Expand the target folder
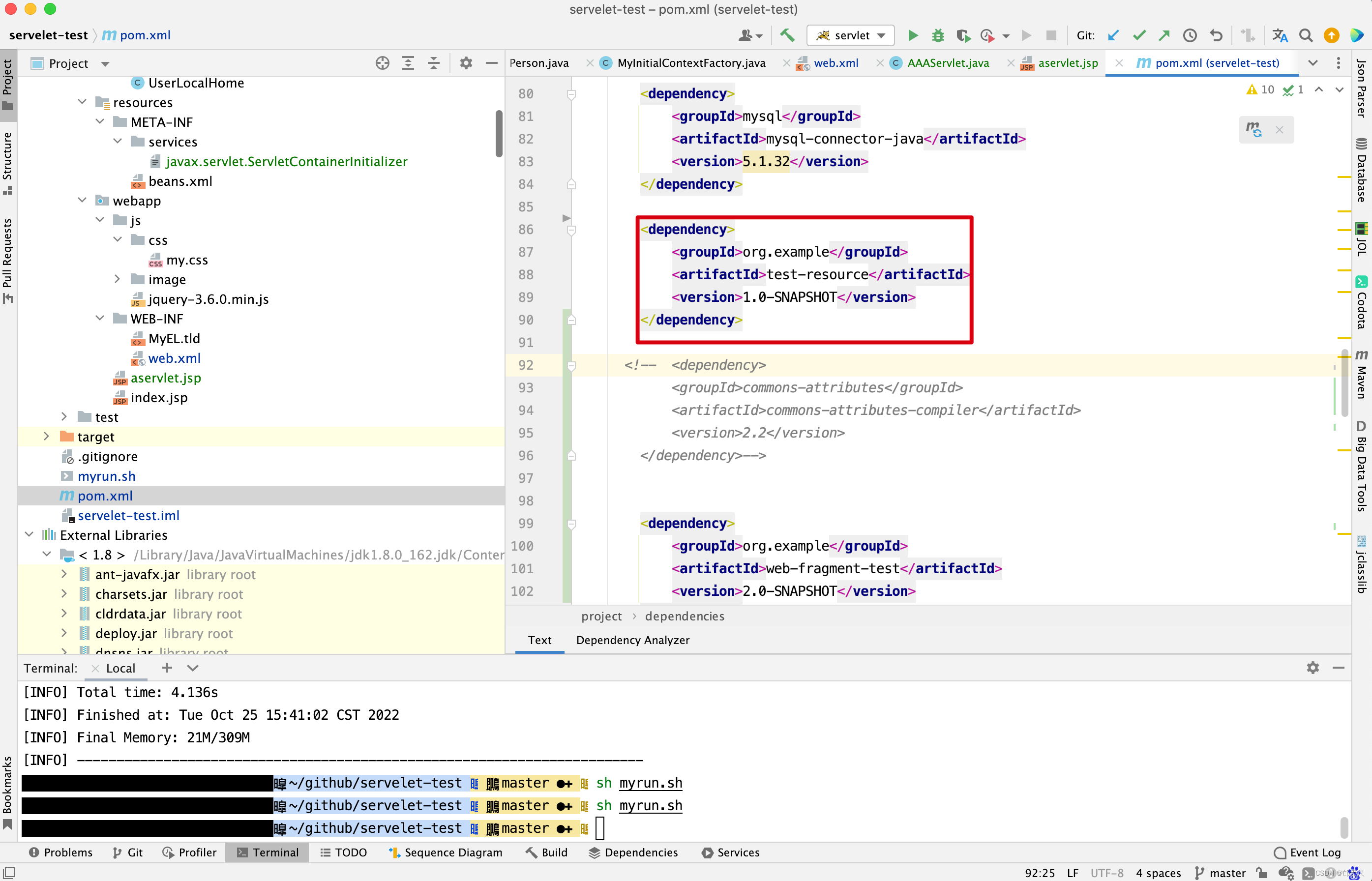 coord(46,437)
